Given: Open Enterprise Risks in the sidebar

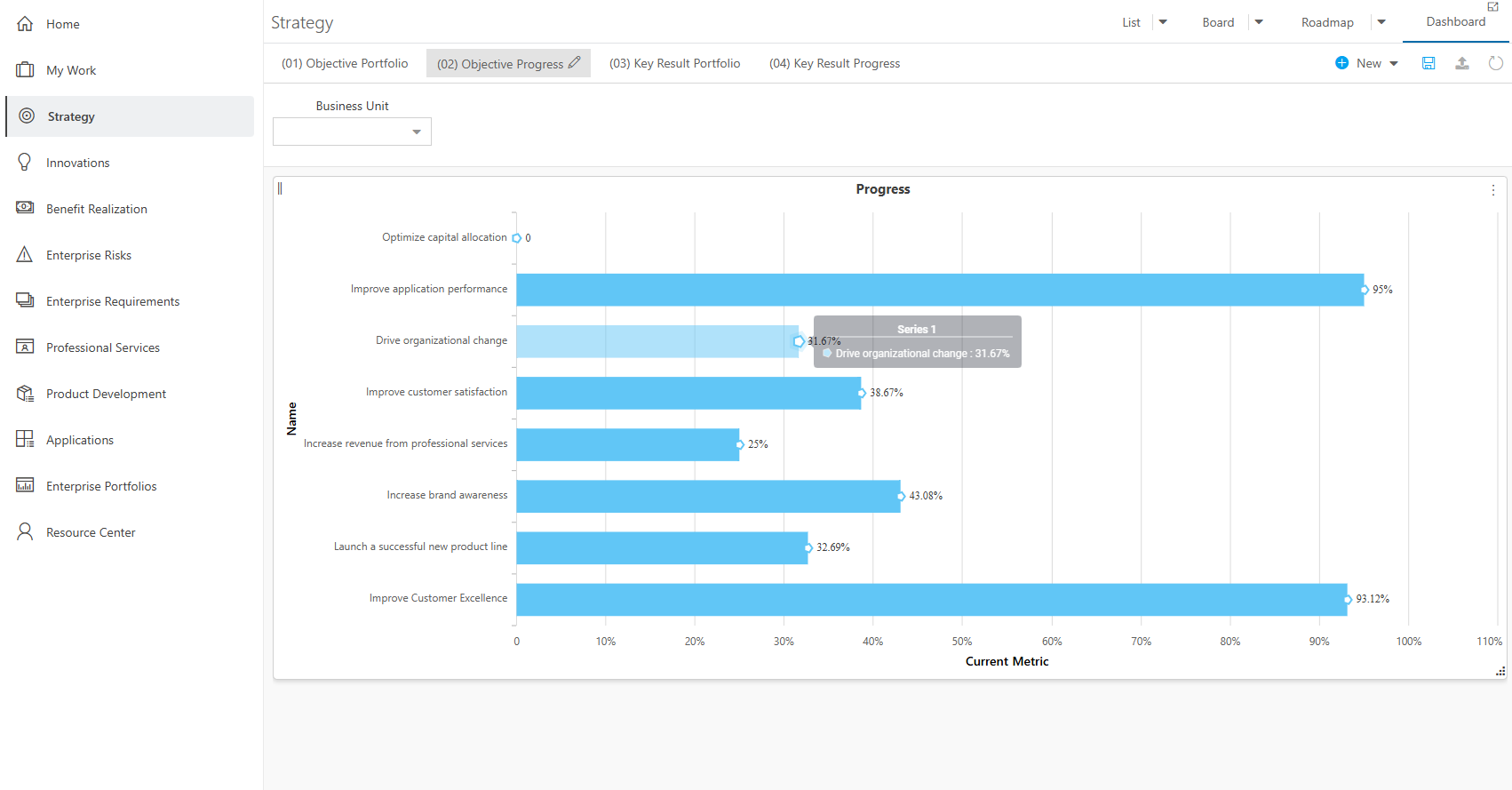Looking at the screenshot, I should (x=130, y=255).
